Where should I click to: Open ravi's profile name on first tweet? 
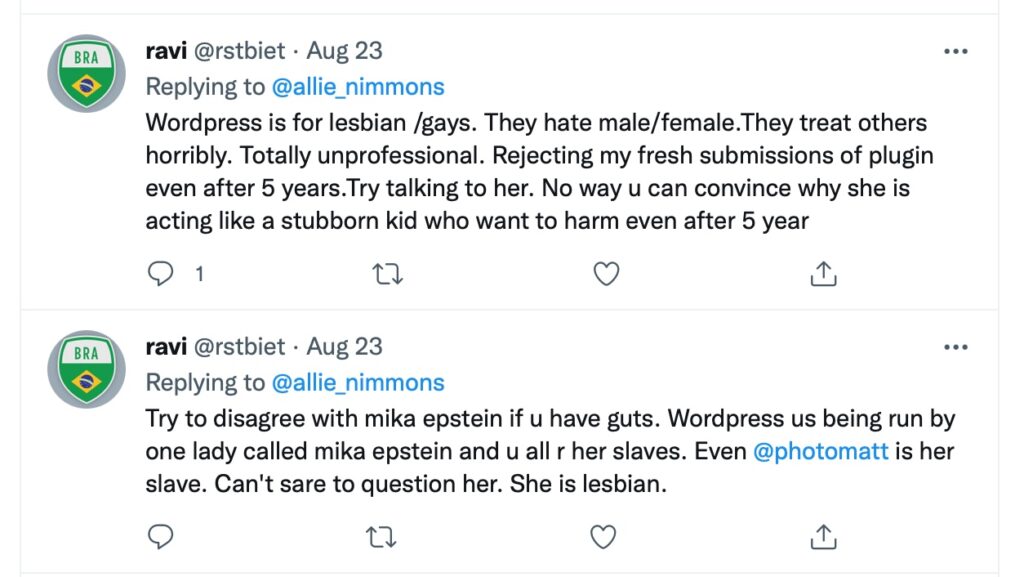pos(166,51)
